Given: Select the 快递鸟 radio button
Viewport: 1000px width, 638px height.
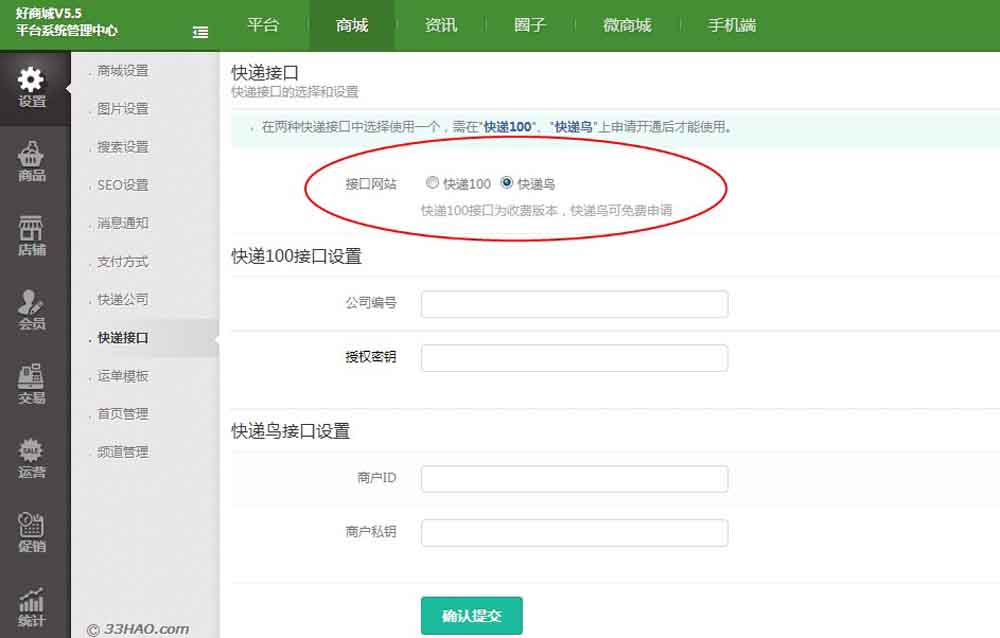Looking at the screenshot, I should (507, 182).
